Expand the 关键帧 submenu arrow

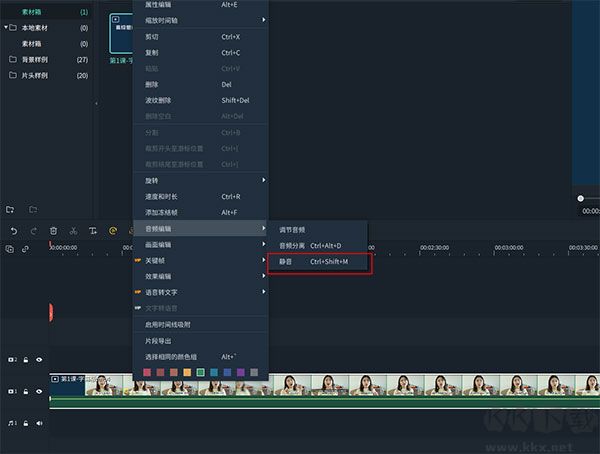pos(264,260)
